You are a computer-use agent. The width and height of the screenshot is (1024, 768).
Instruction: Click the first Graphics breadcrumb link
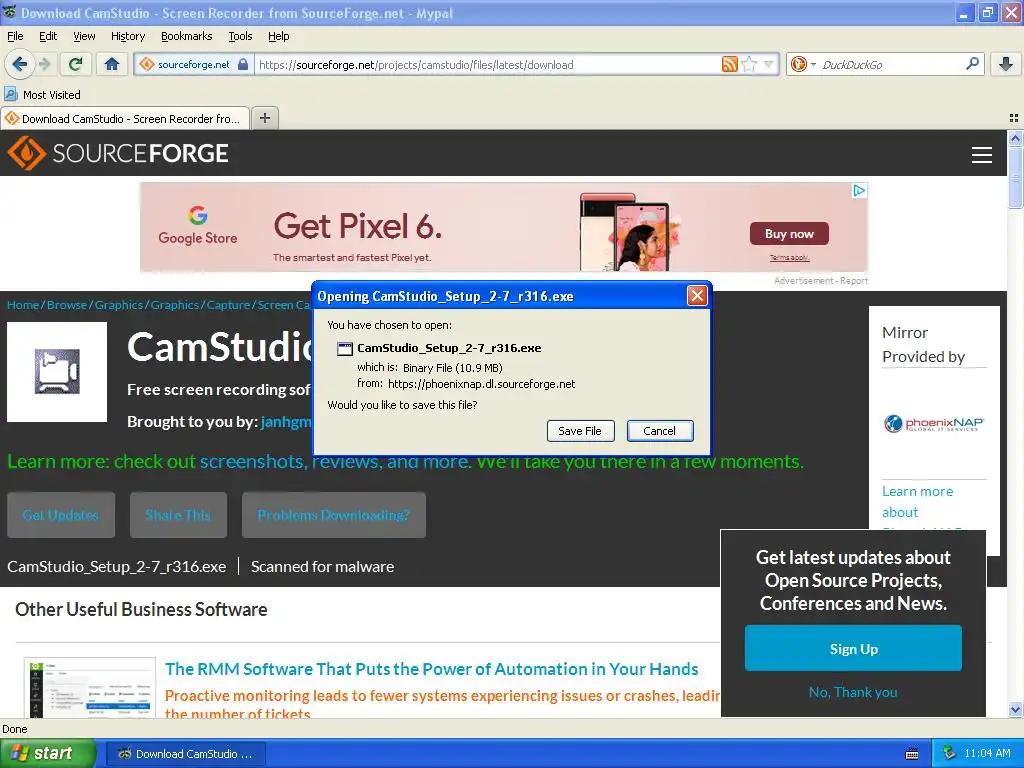[x=118, y=305]
